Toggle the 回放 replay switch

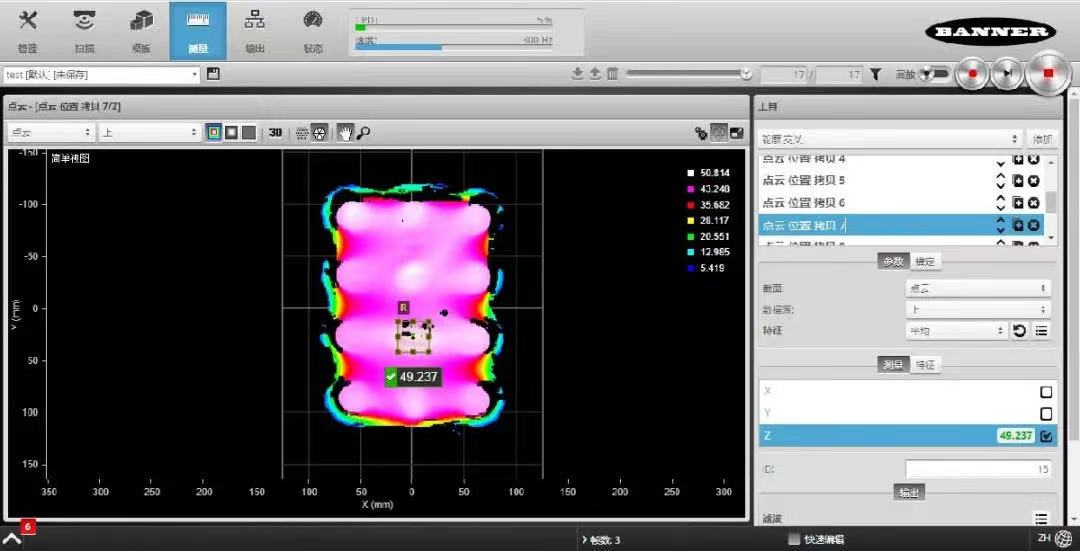(935, 73)
